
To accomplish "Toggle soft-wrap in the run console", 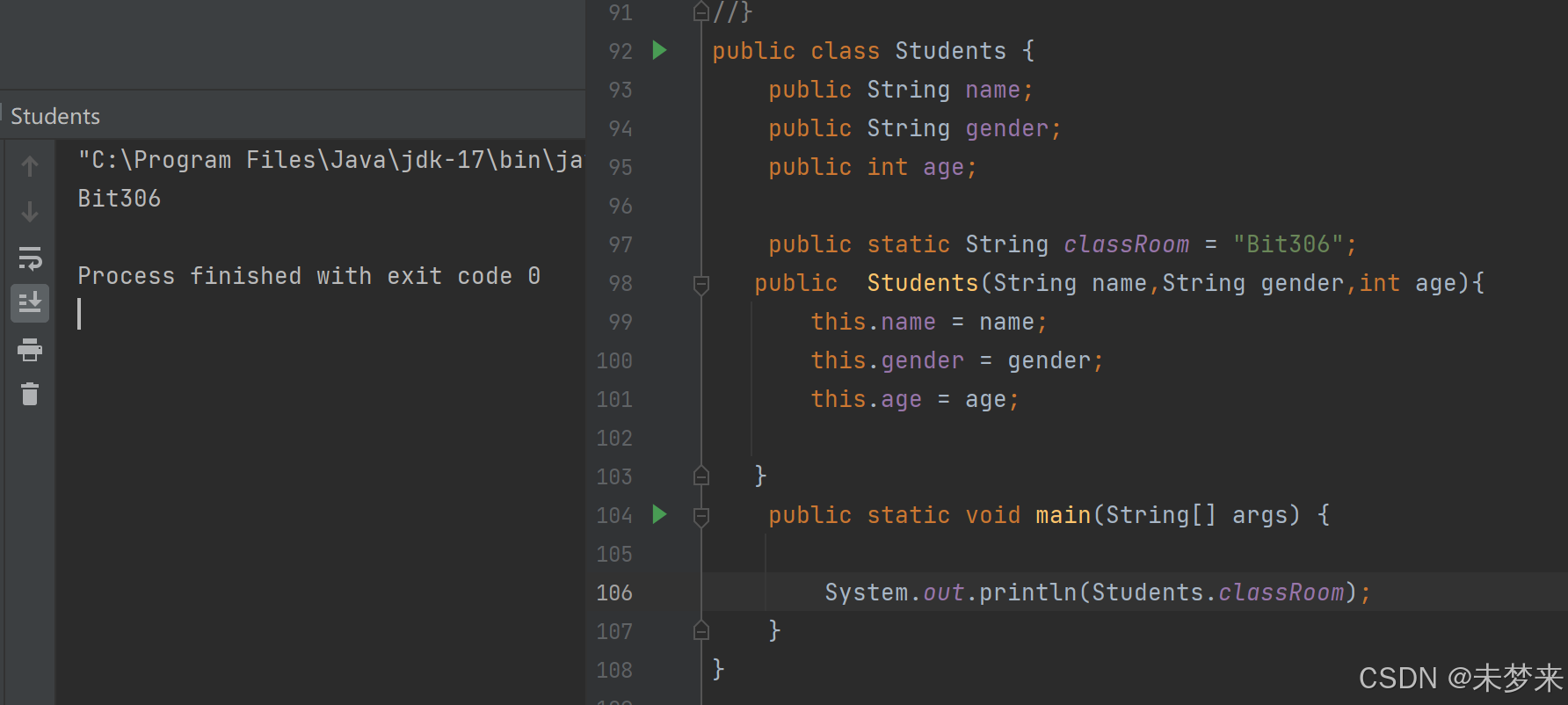I will coord(30,258).
